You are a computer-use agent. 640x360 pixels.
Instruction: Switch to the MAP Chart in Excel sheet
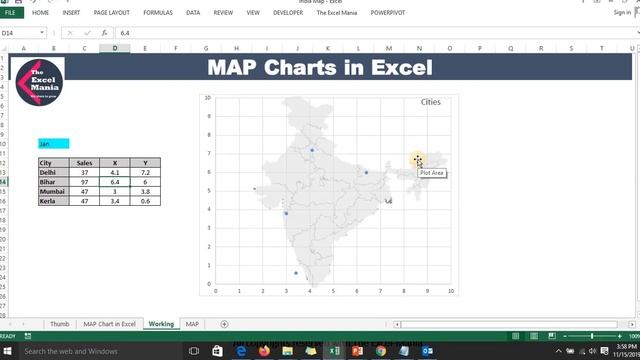tap(109, 324)
